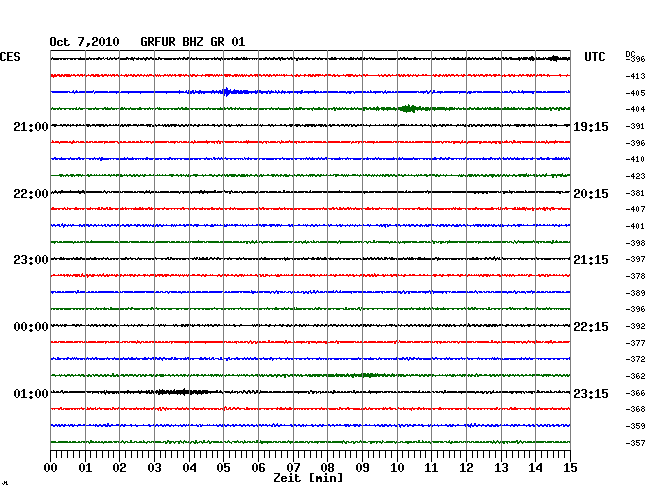Select the DC offset value -398
Image resolution: width=650 pixels, height=494 pixels.
pyautogui.click(x=635, y=243)
